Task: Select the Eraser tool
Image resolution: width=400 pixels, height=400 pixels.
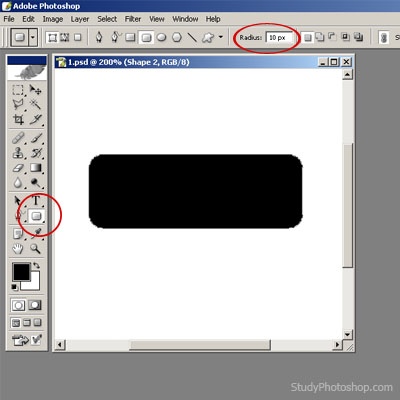Action: pyautogui.click(x=18, y=168)
